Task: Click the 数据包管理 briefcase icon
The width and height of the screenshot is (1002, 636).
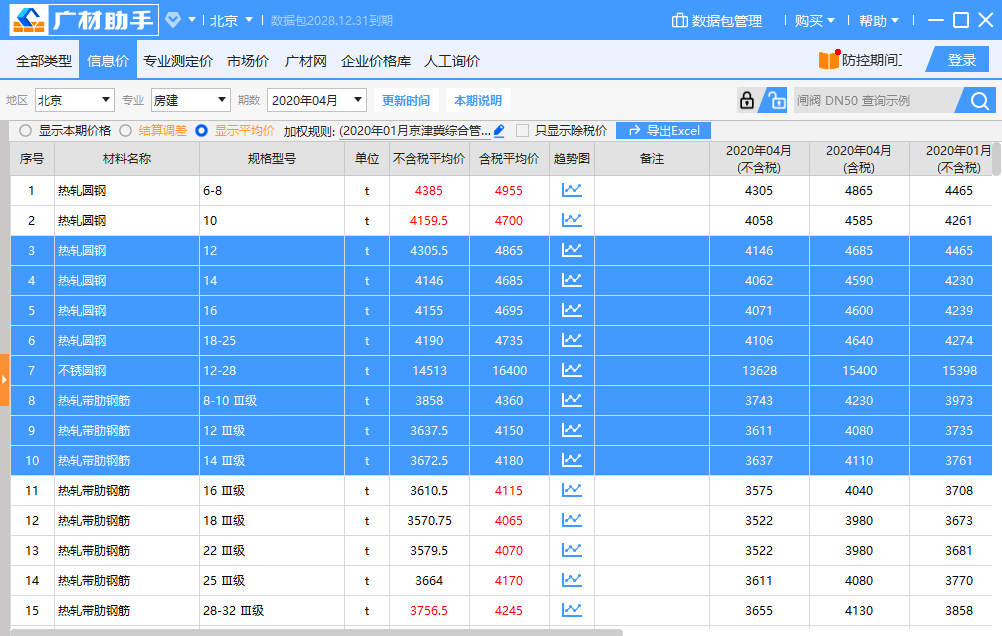Action: (x=680, y=21)
